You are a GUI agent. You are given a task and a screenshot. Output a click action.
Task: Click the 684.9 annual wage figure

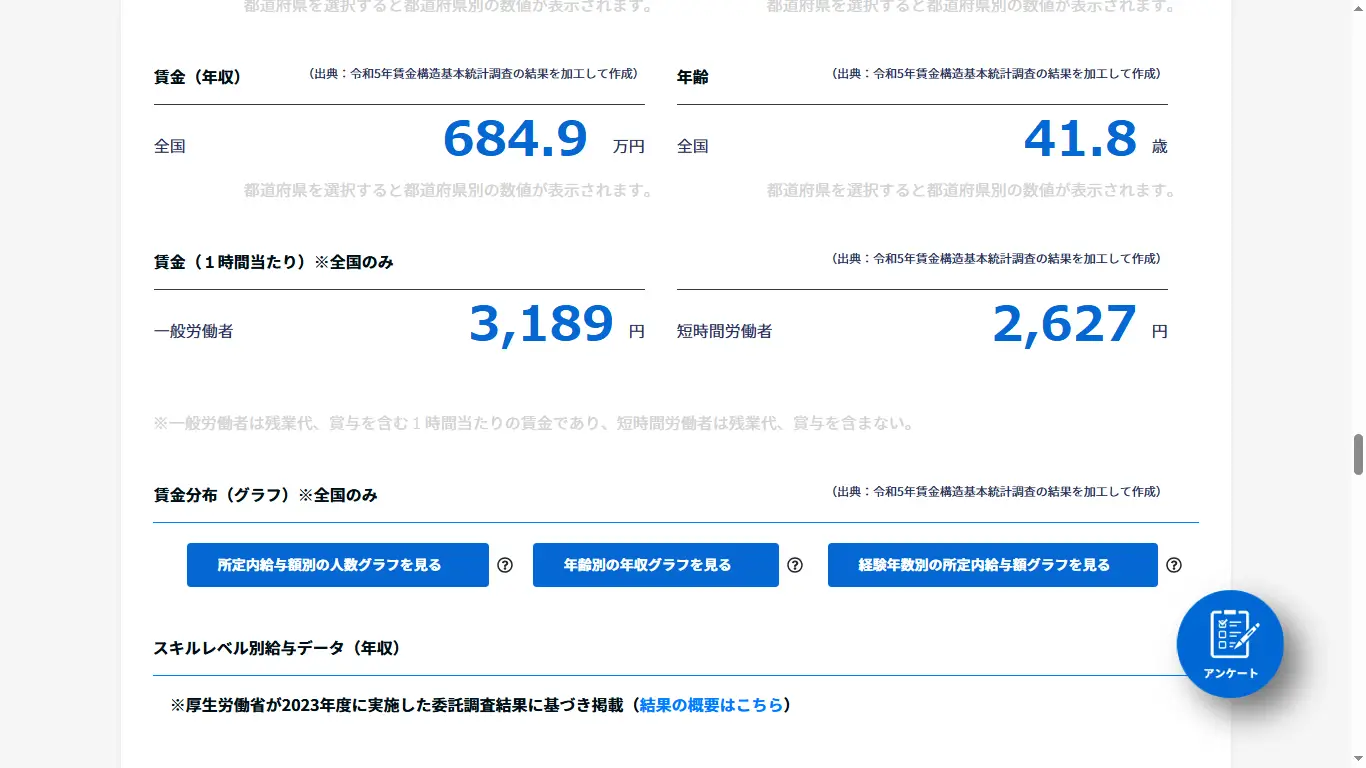coord(514,139)
